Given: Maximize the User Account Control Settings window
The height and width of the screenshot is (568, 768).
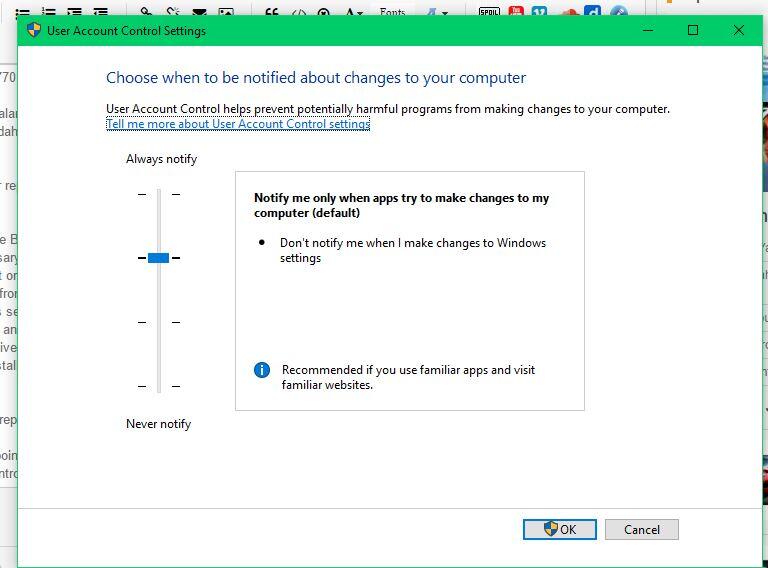Looking at the screenshot, I should 693,30.
